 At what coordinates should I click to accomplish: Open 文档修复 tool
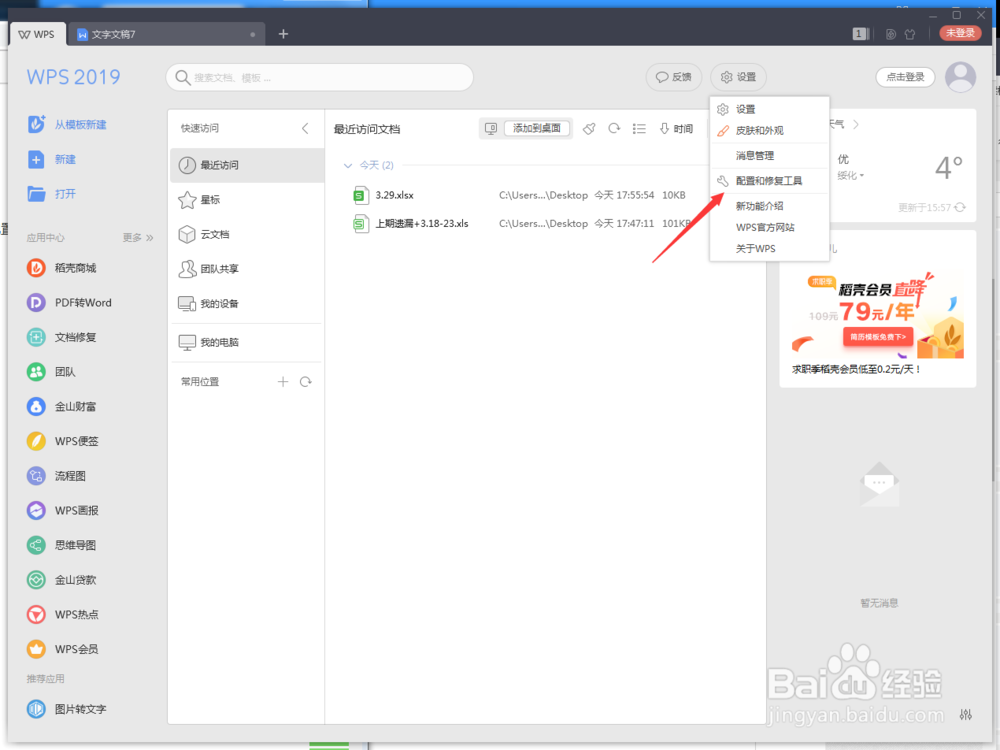coord(61,337)
